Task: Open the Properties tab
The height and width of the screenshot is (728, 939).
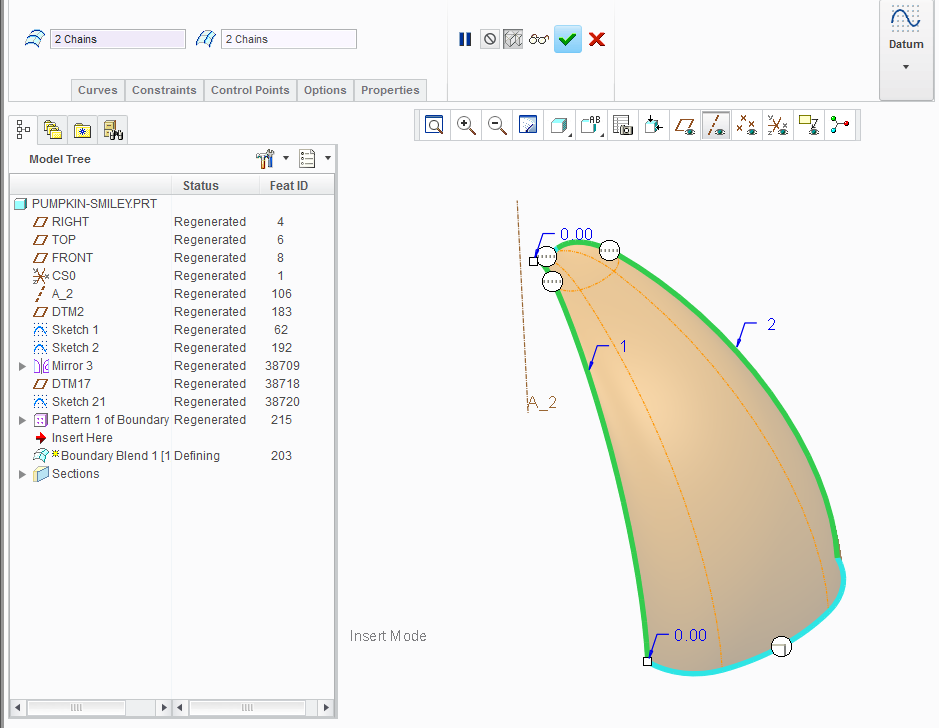Action: pyautogui.click(x=390, y=90)
